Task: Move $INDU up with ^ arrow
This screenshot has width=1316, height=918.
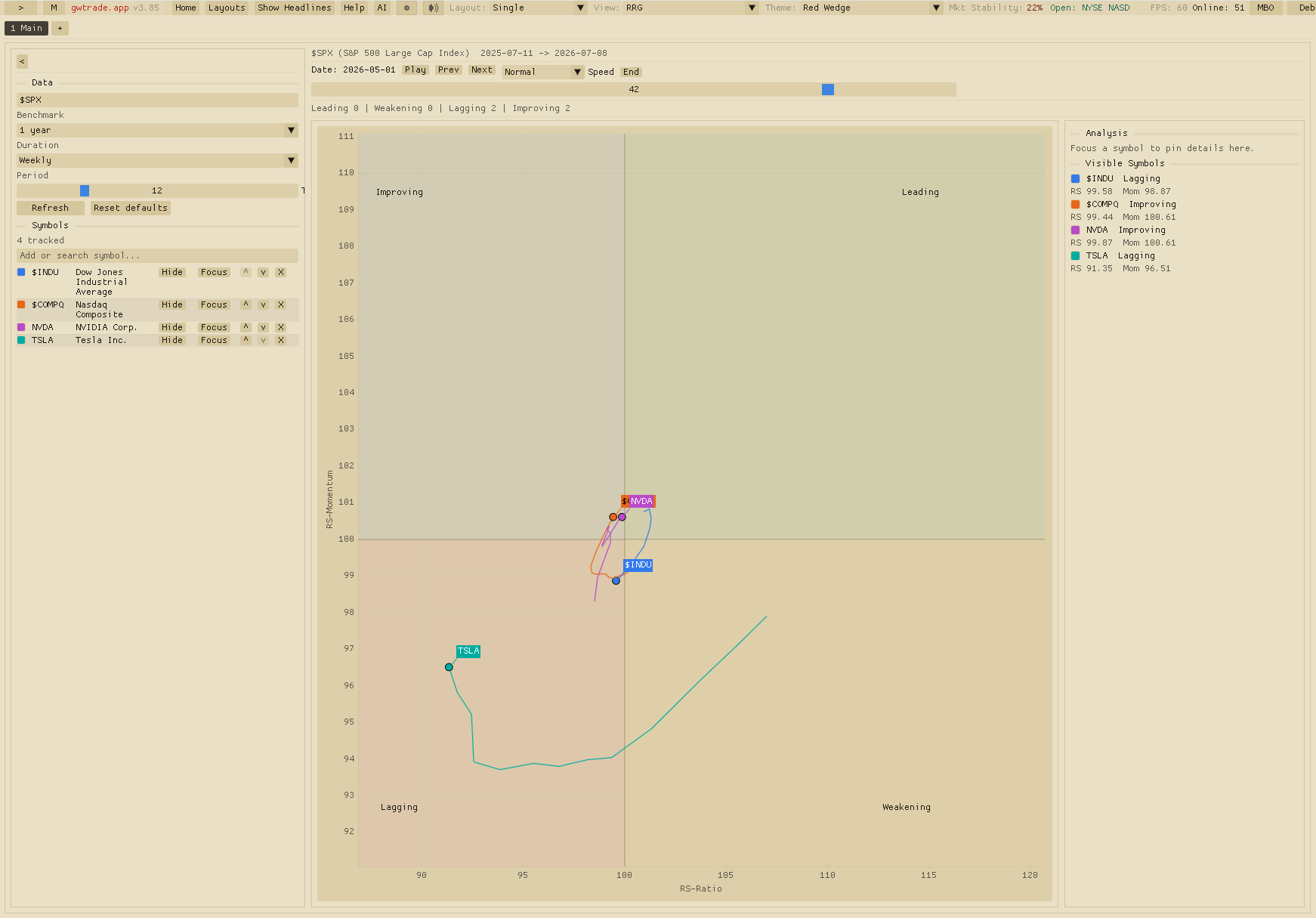Action: [x=246, y=272]
